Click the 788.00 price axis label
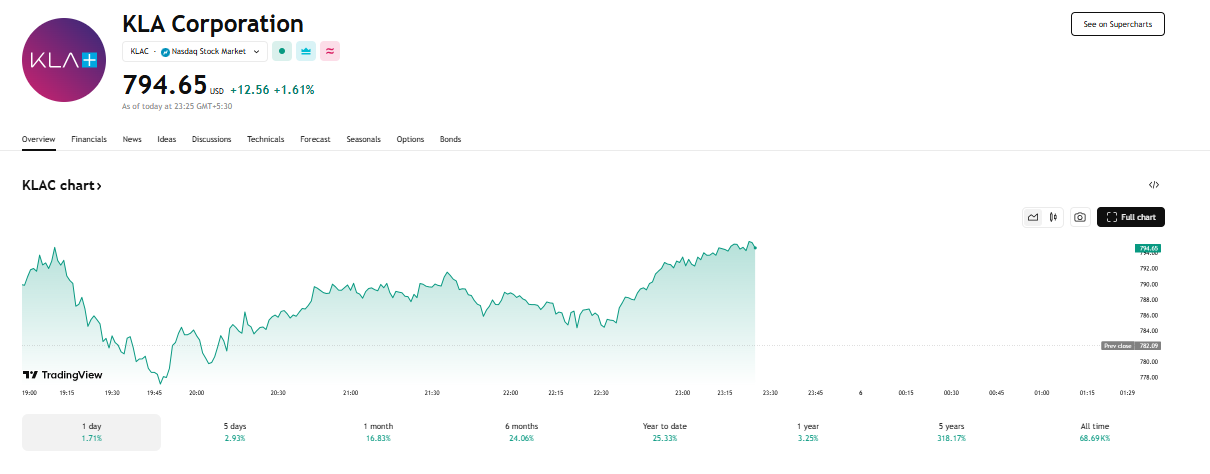The image size is (1210, 474). pyautogui.click(x=1148, y=299)
